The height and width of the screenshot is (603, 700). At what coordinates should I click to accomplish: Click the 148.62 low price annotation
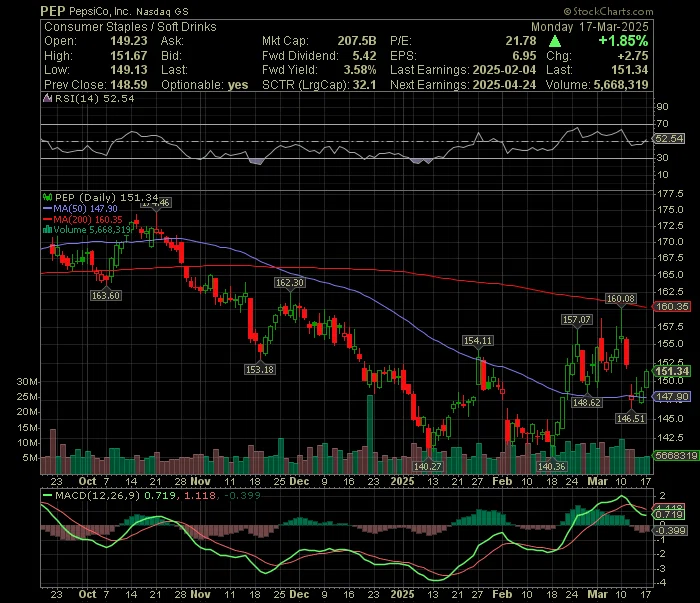pos(587,403)
